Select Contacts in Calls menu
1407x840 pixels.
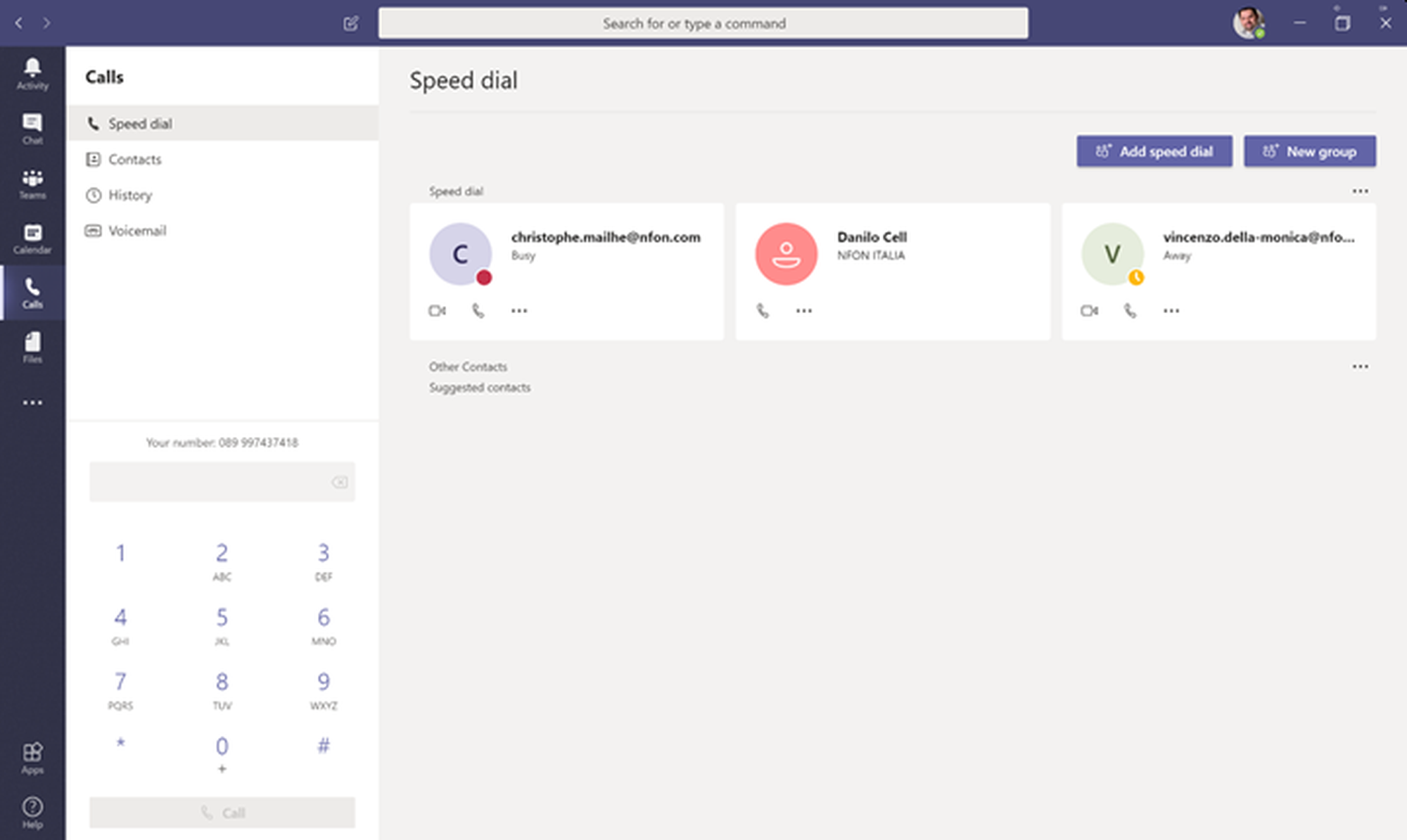tap(134, 160)
